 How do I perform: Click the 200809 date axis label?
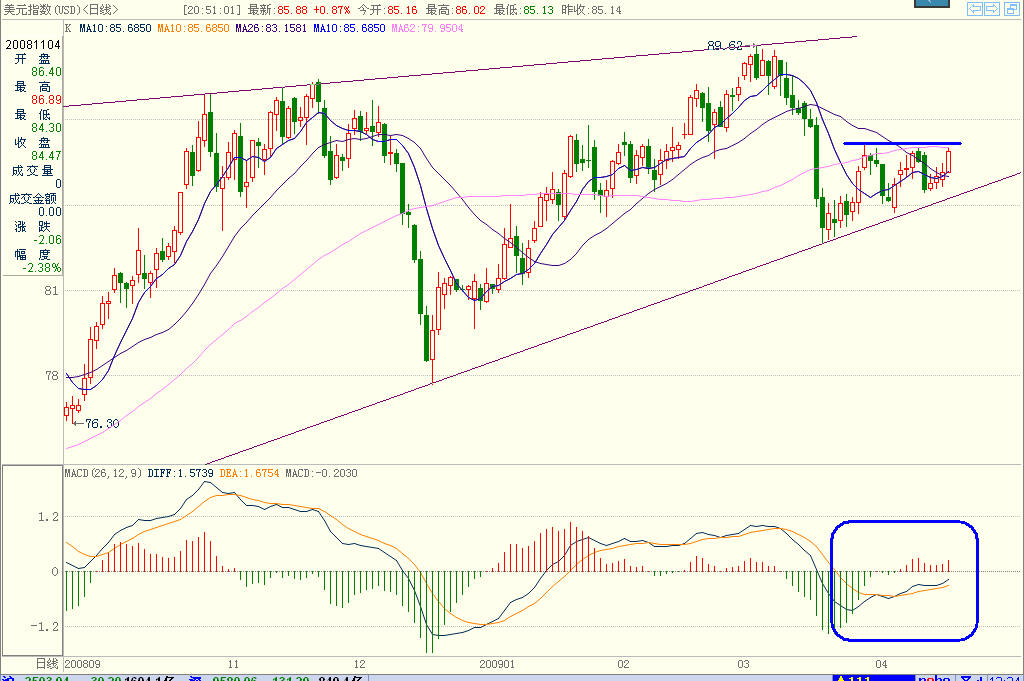[83, 664]
